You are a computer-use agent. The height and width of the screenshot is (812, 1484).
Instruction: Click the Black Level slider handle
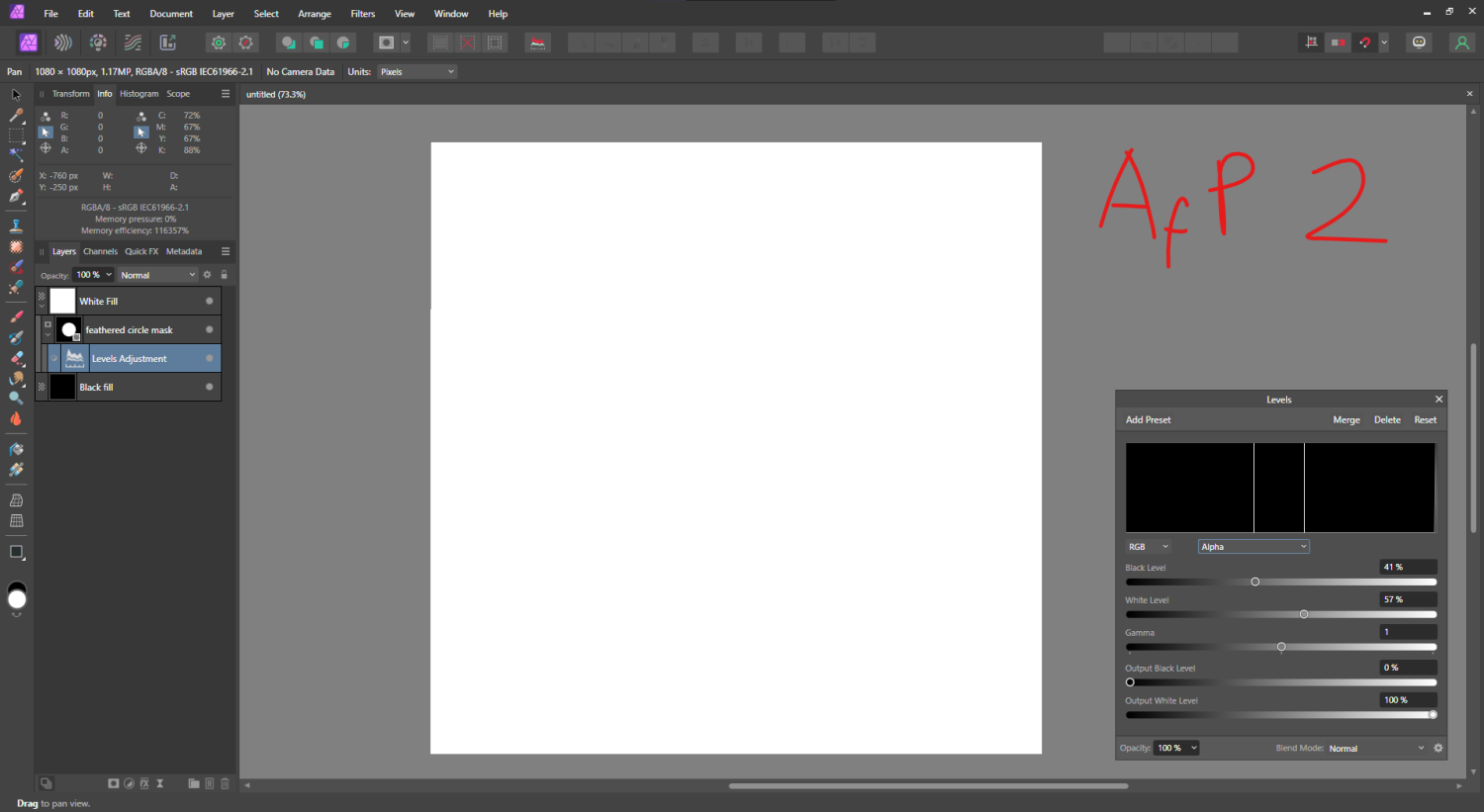pos(1254,582)
